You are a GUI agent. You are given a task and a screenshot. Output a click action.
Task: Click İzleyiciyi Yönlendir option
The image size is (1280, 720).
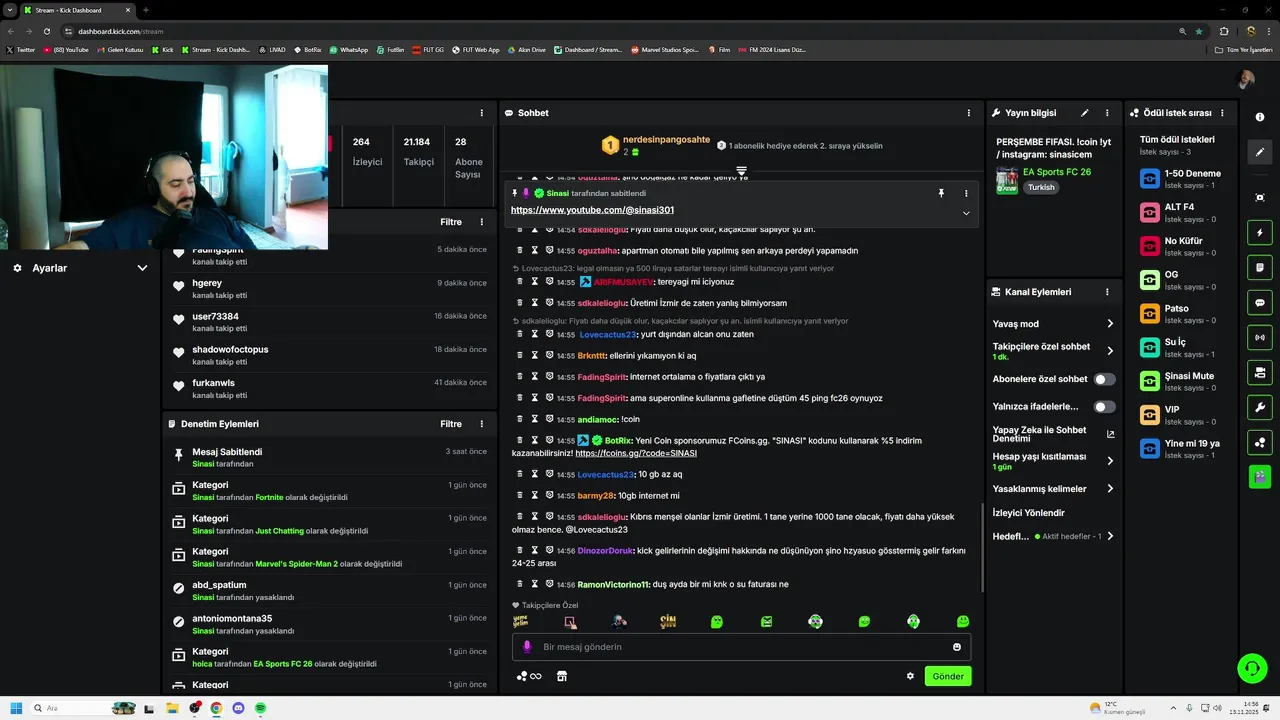click(x=1028, y=513)
